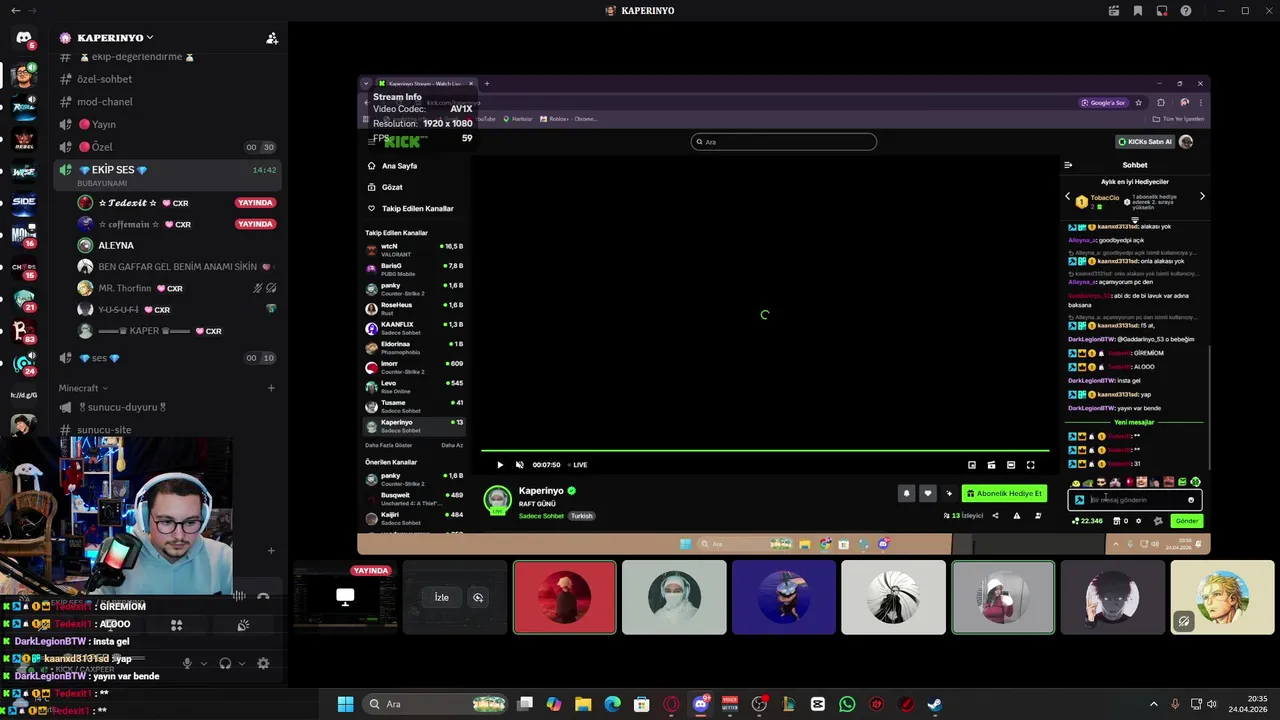Open KAPERINYO server dropdown menu

[x=116, y=38]
